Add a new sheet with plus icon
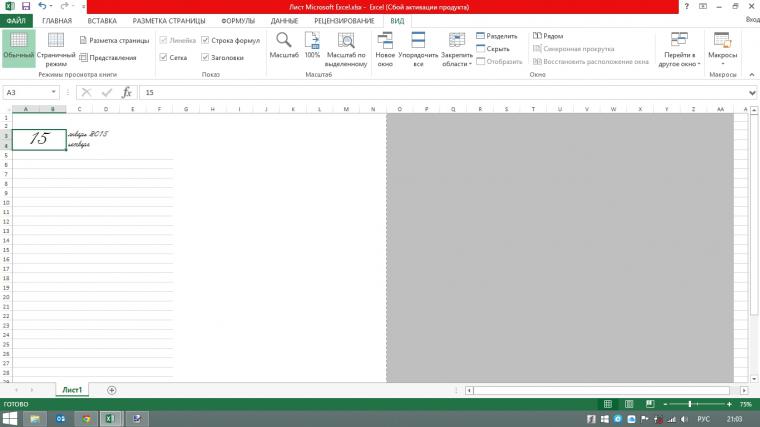760x427 pixels. (111, 389)
